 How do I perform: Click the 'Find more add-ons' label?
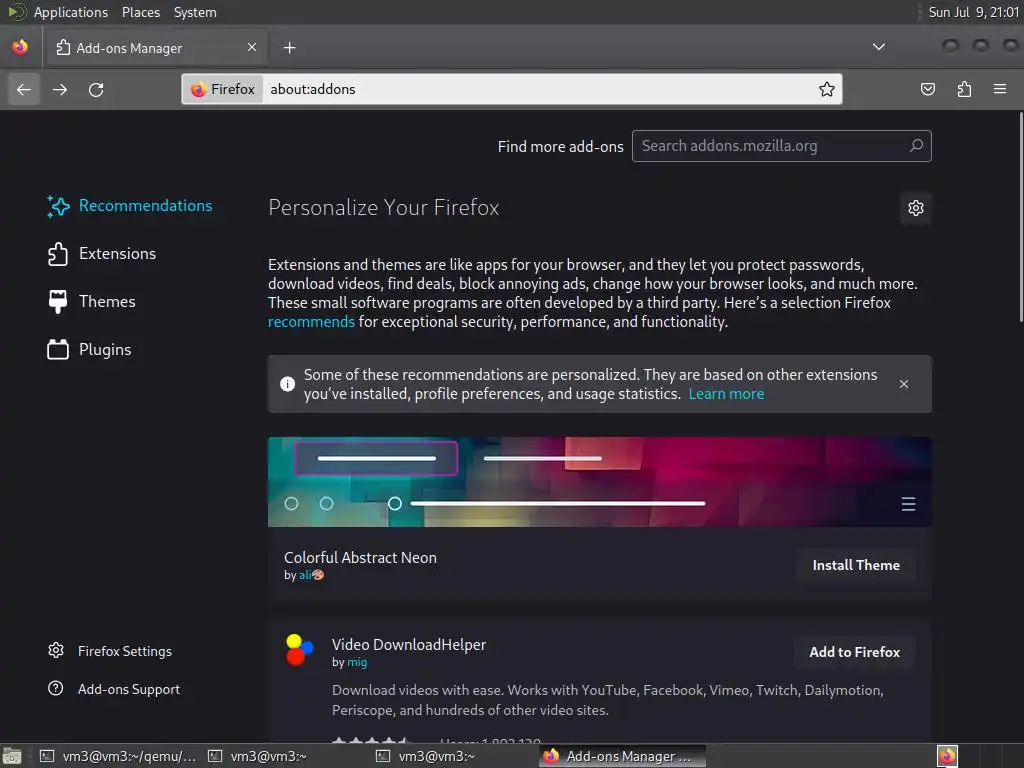click(560, 146)
